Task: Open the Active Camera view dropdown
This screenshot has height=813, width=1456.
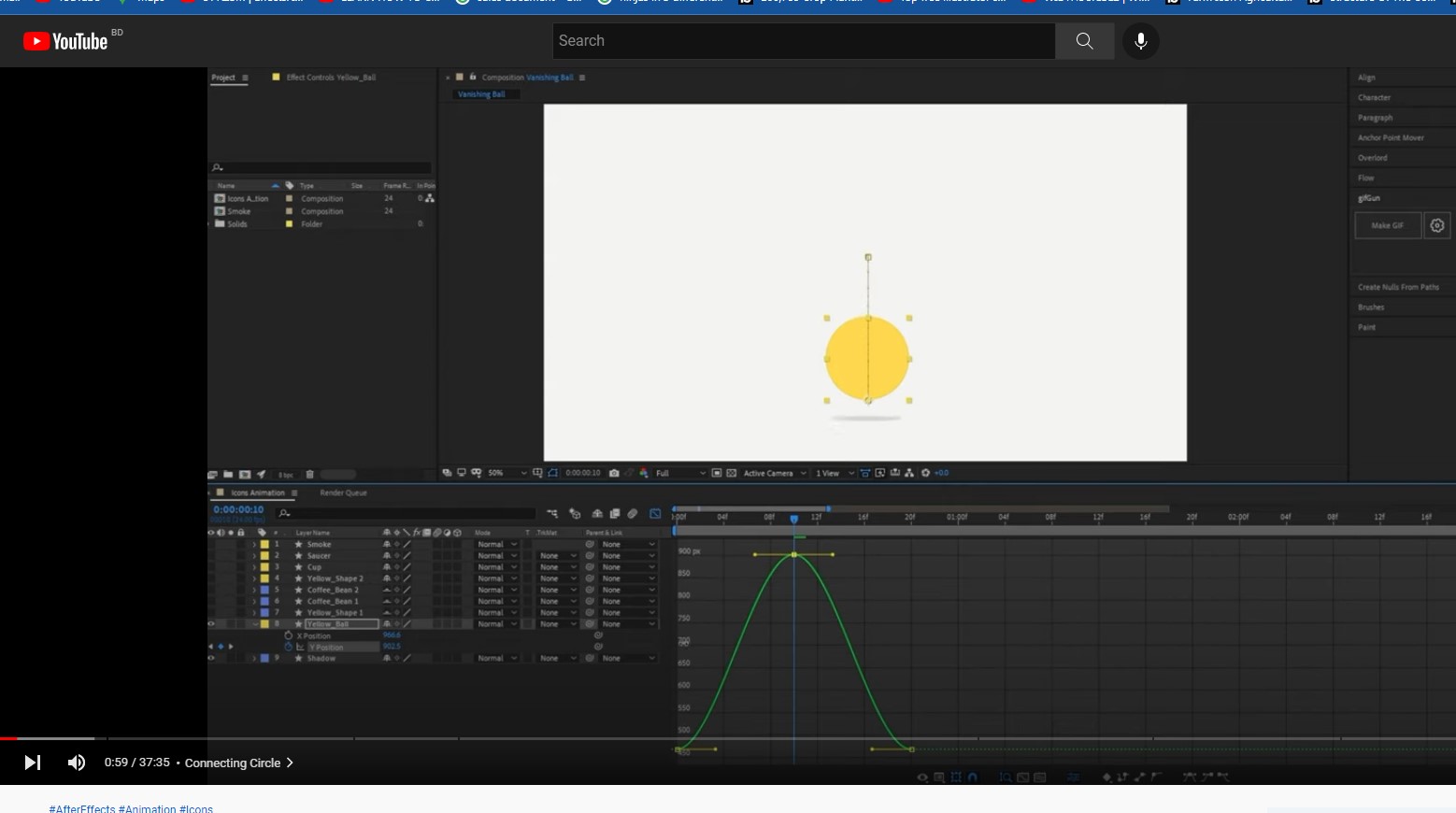Action: [773, 473]
